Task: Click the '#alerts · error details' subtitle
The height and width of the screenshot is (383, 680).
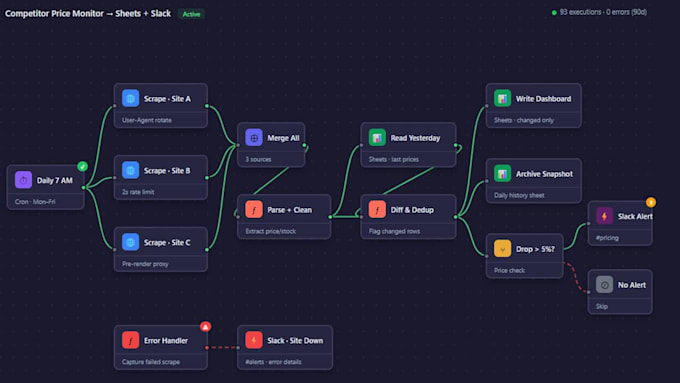Action: (x=273, y=362)
